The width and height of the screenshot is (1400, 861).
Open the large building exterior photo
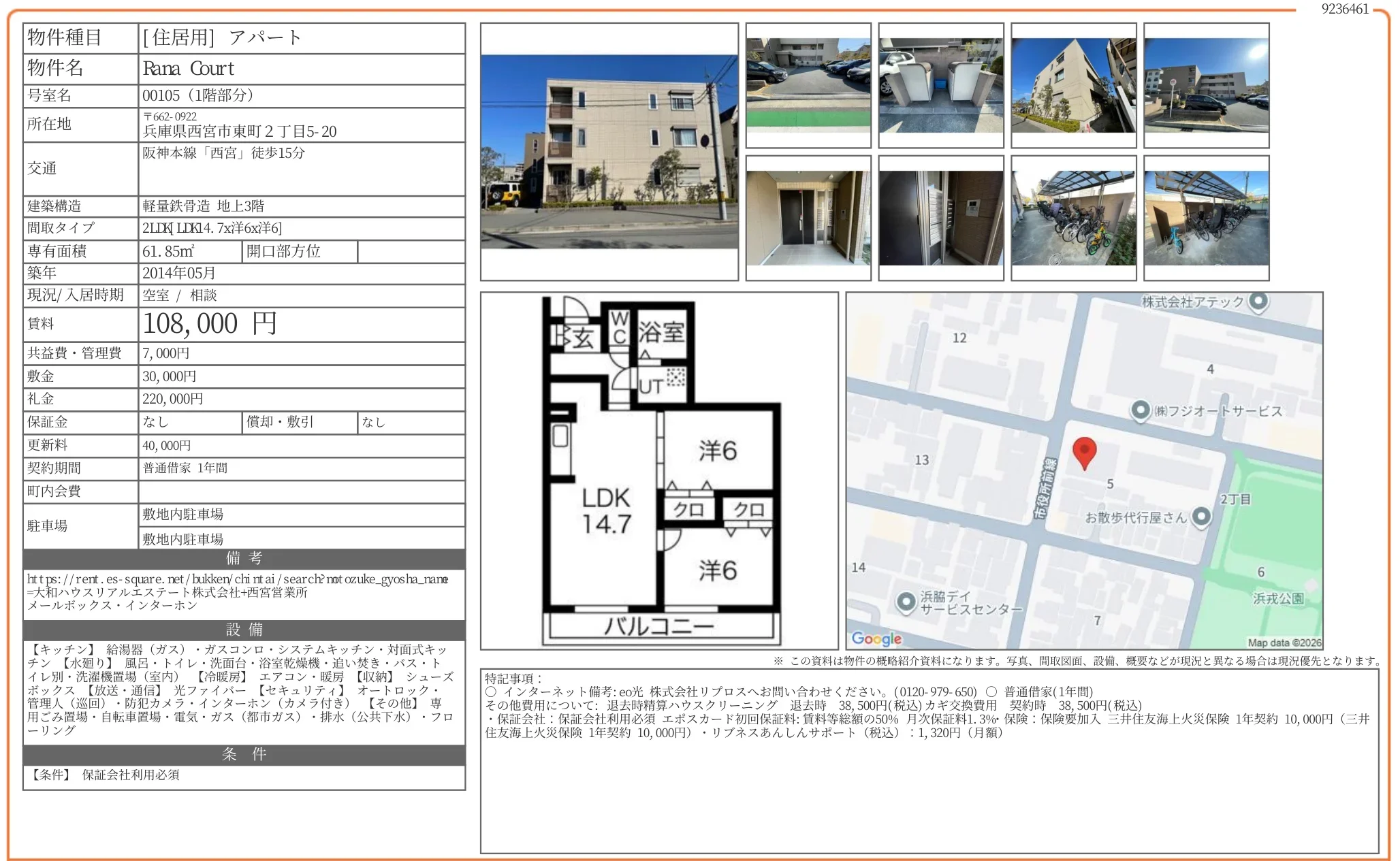[609, 152]
